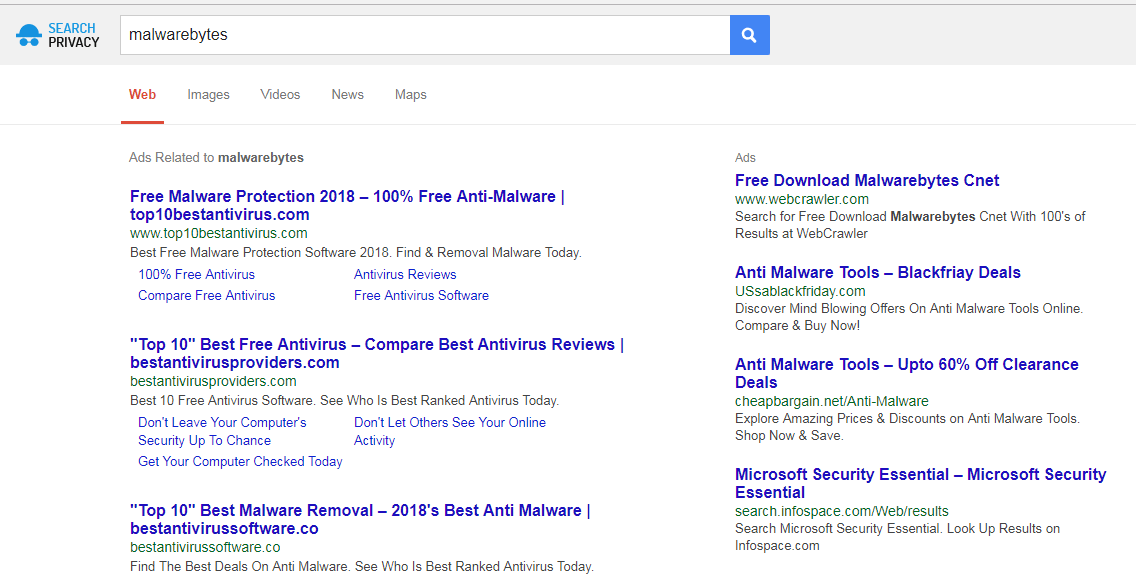Open the Anti Malware Tools Blackfriay Deals ad
1136x584 pixels.
[x=877, y=272]
